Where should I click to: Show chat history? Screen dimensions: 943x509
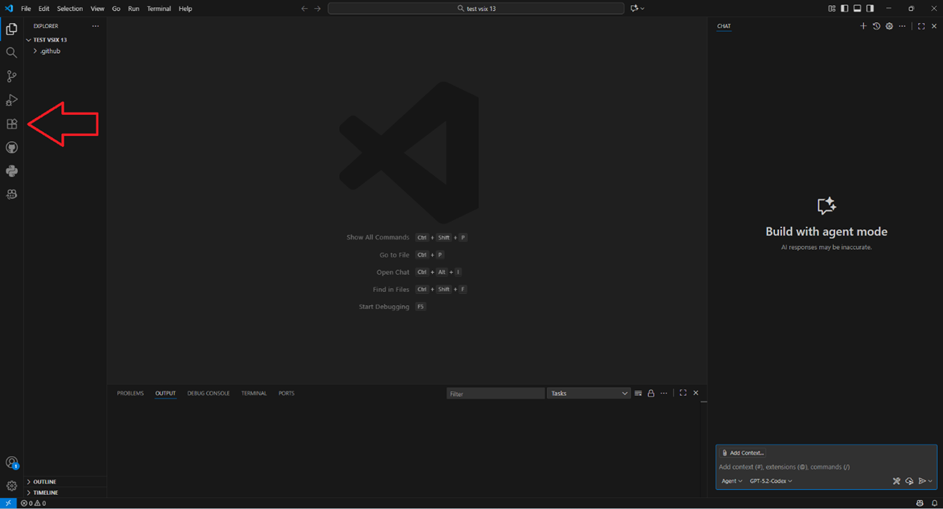point(876,26)
